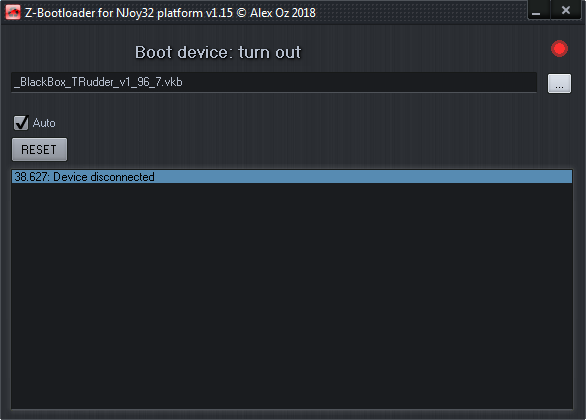This screenshot has height=420, width=586.
Task: Close the Z-Bootloader window
Action: [x=566, y=10]
